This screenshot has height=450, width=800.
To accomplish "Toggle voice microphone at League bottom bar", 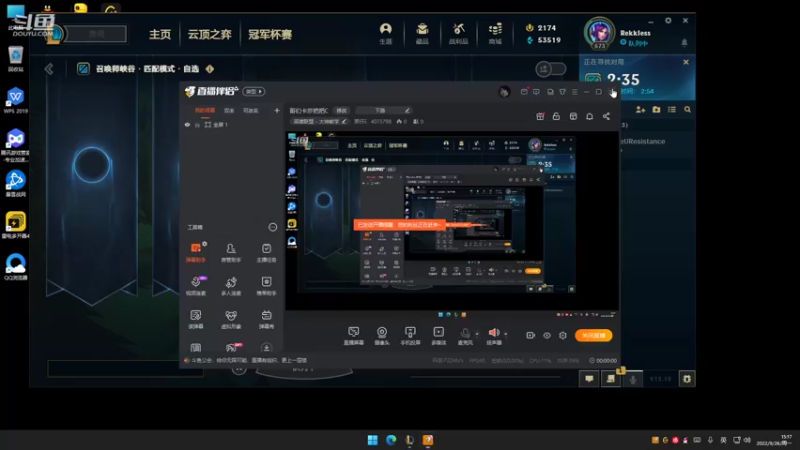I will [633, 379].
